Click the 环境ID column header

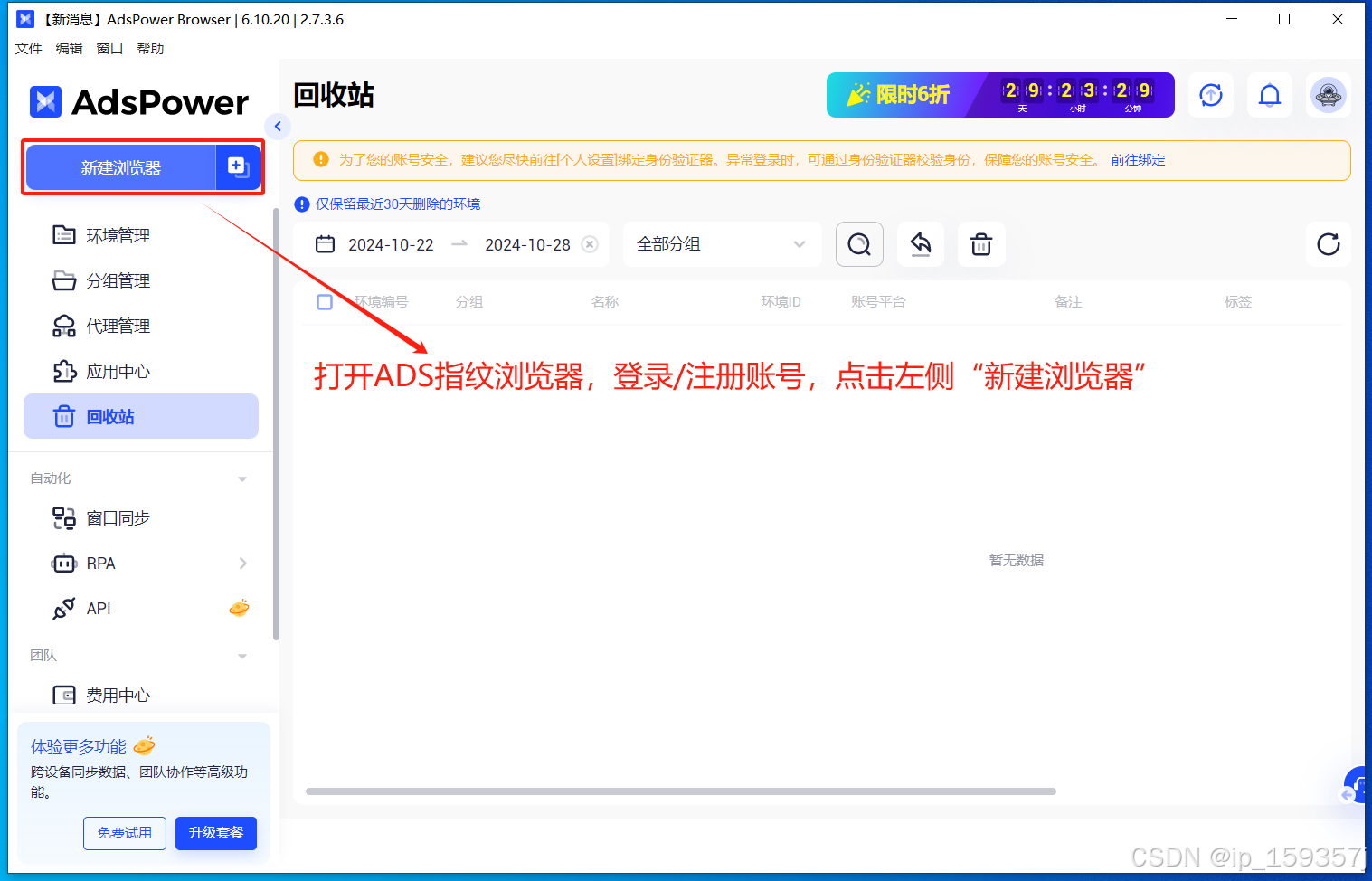(x=781, y=302)
